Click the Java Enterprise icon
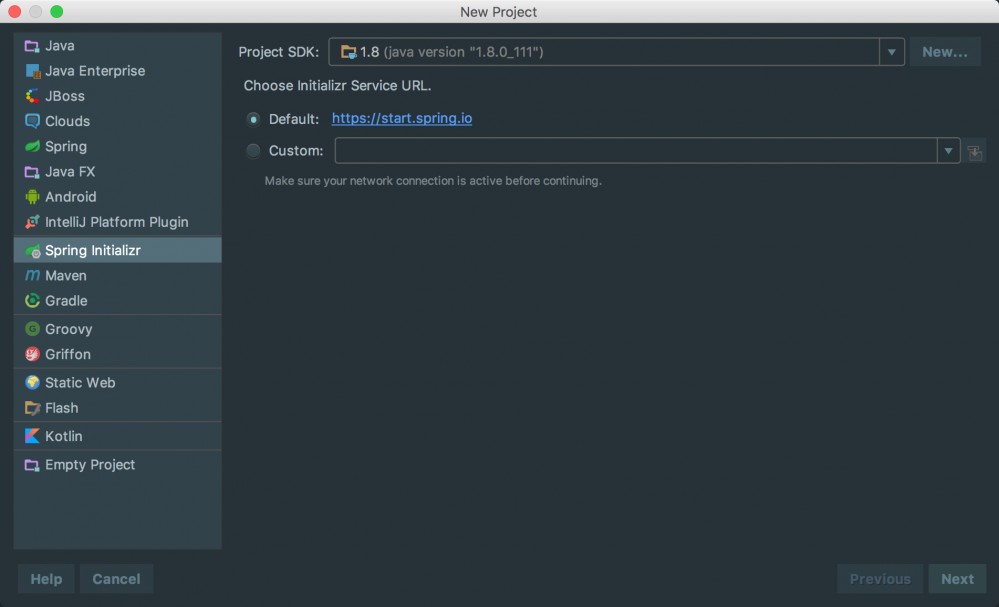Viewport: 999px width, 607px height. 32,71
